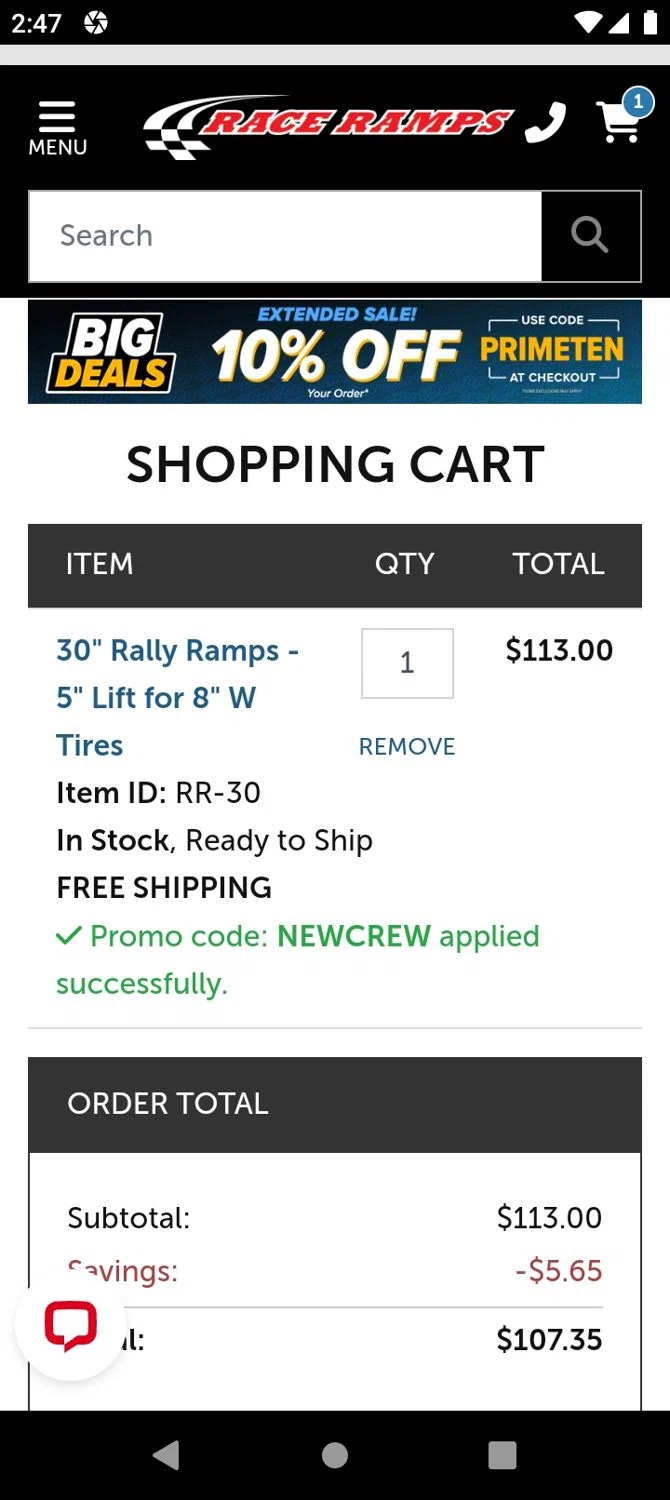This screenshot has width=670, height=1500.
Task: Tap the phone call icon
Action: (545, 123)
